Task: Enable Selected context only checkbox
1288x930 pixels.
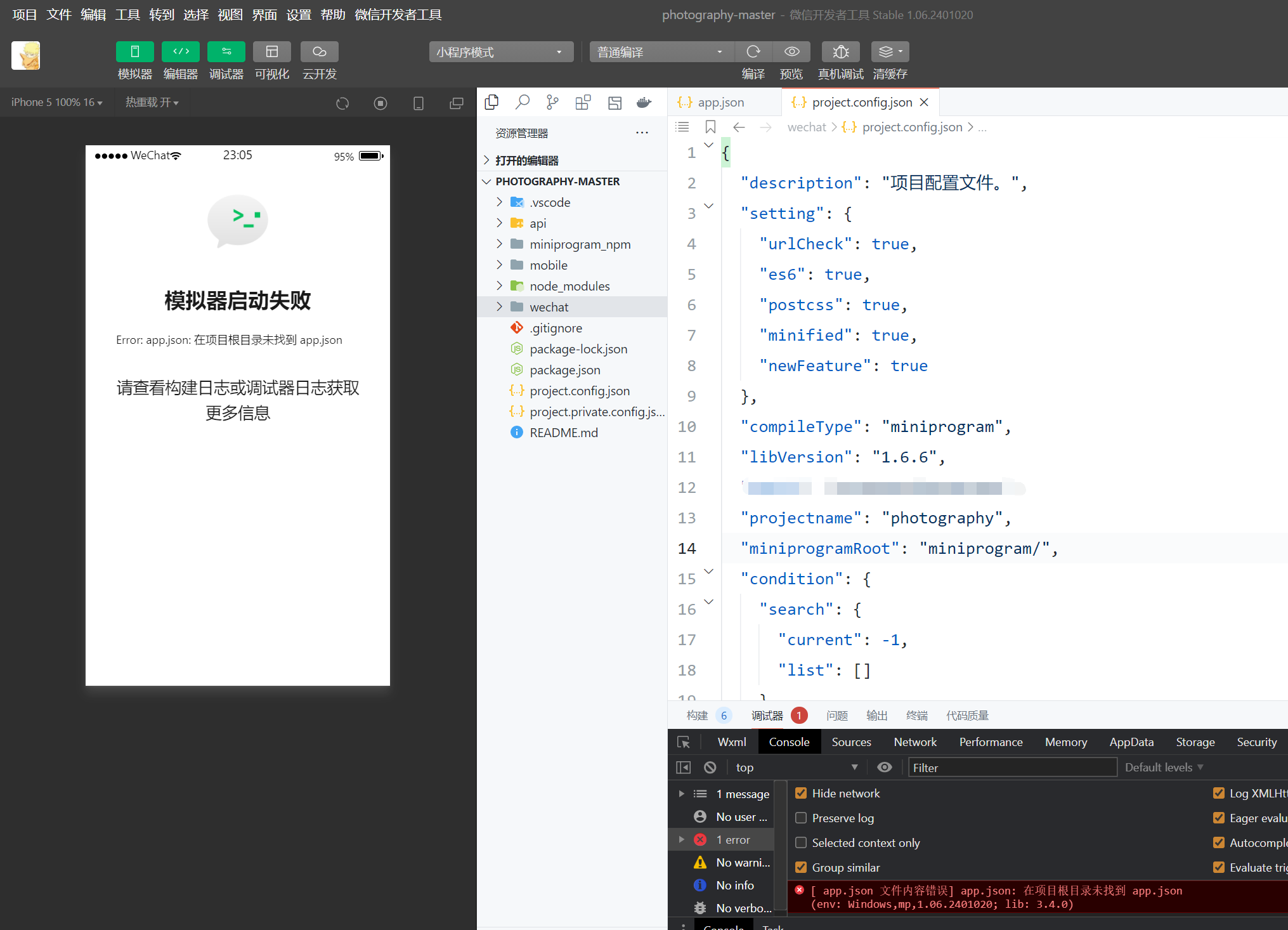Action: tap(801, 842)
